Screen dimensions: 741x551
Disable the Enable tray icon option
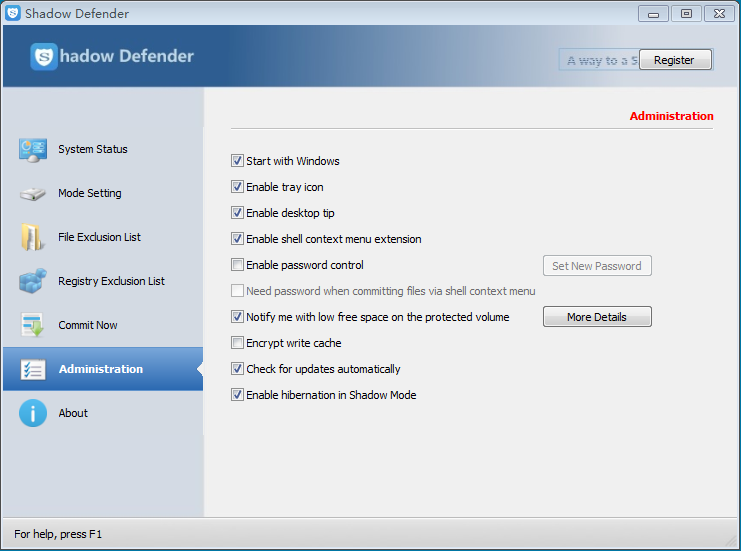pyautogui.click(x=237, y=187)
